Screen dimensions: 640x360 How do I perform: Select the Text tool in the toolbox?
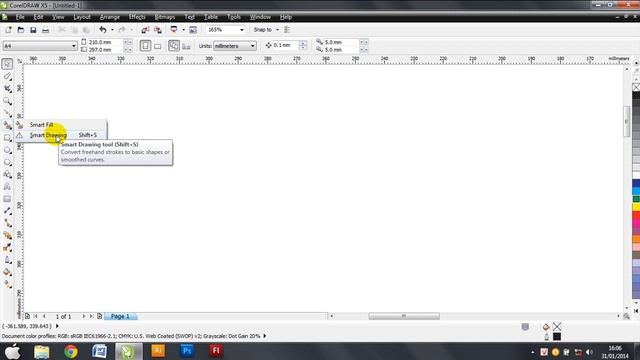pyautogui.click(x=7, y=187)
